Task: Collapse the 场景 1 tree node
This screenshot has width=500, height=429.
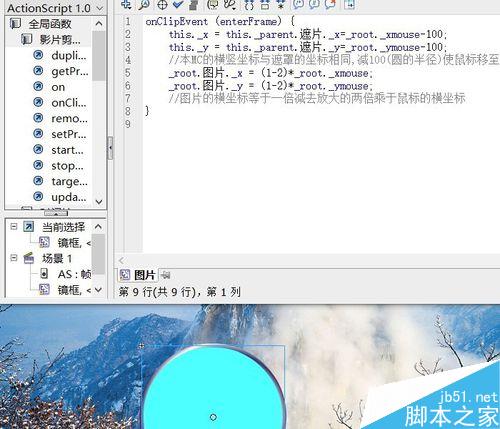Action: click(14, 258)
